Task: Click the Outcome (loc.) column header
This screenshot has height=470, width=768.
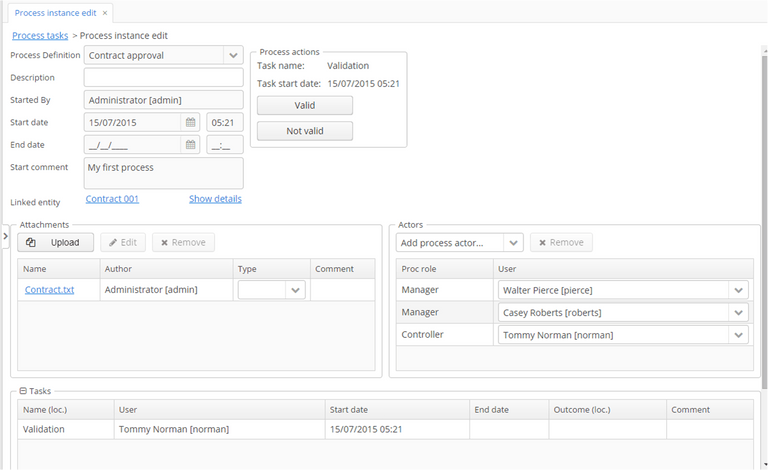Action: coord(607,410)
